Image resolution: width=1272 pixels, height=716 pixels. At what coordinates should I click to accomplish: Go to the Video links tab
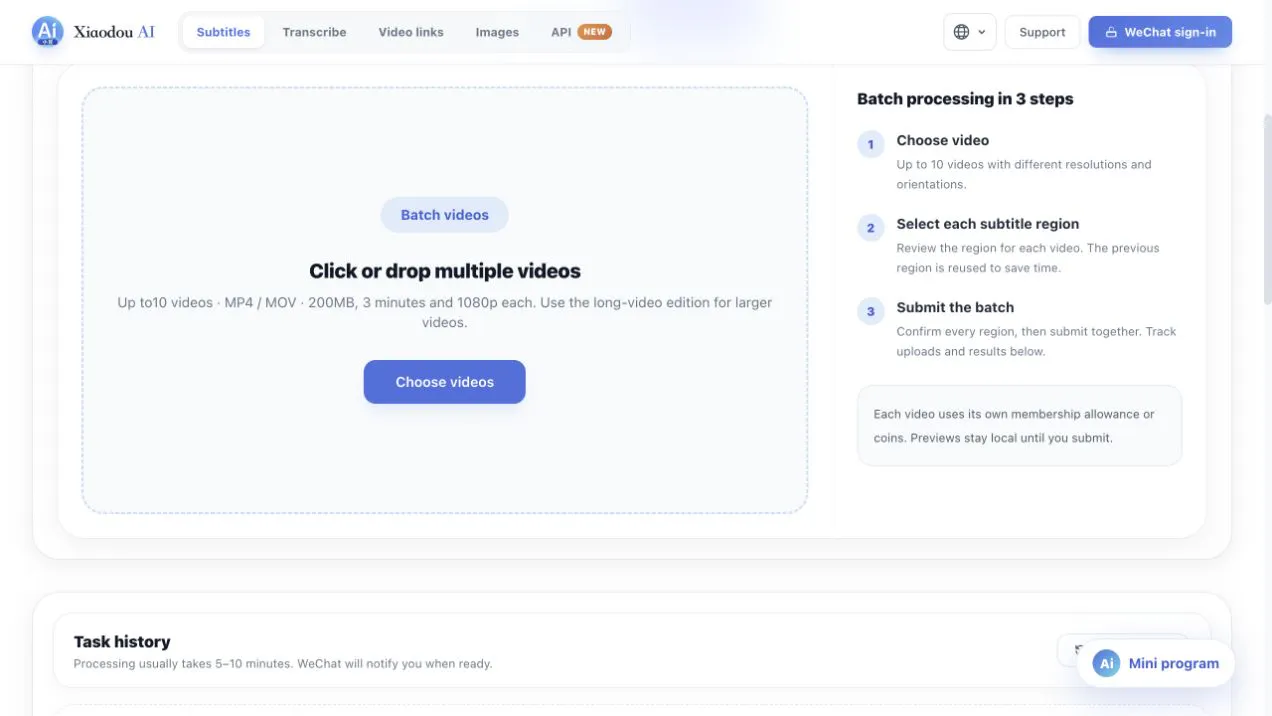point(411,32)
